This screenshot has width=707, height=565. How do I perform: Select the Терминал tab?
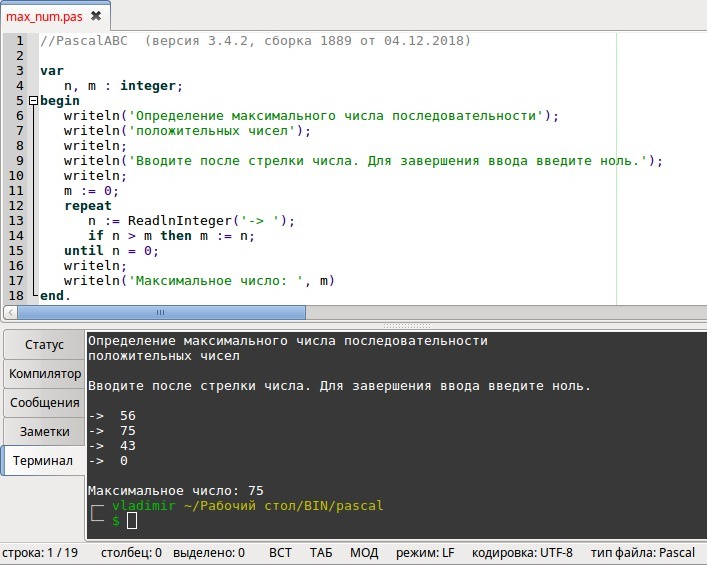click(x=44, y=461)
